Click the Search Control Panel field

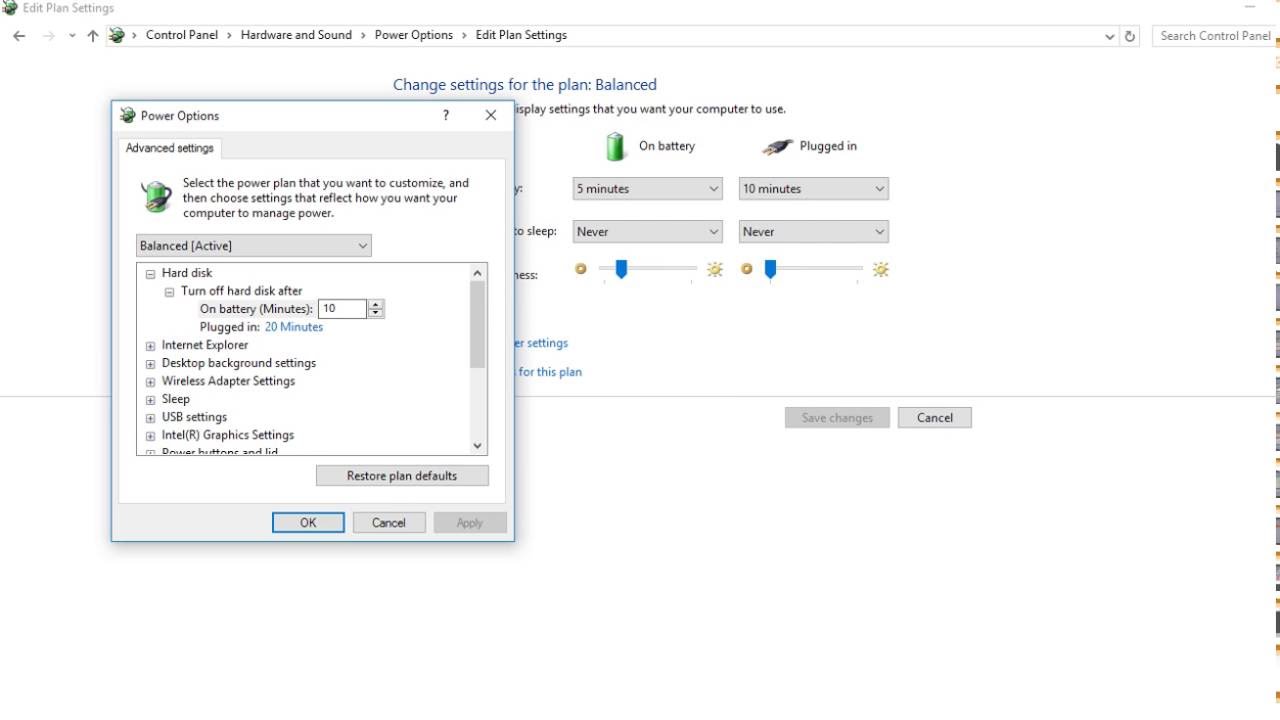point(1214,36)
